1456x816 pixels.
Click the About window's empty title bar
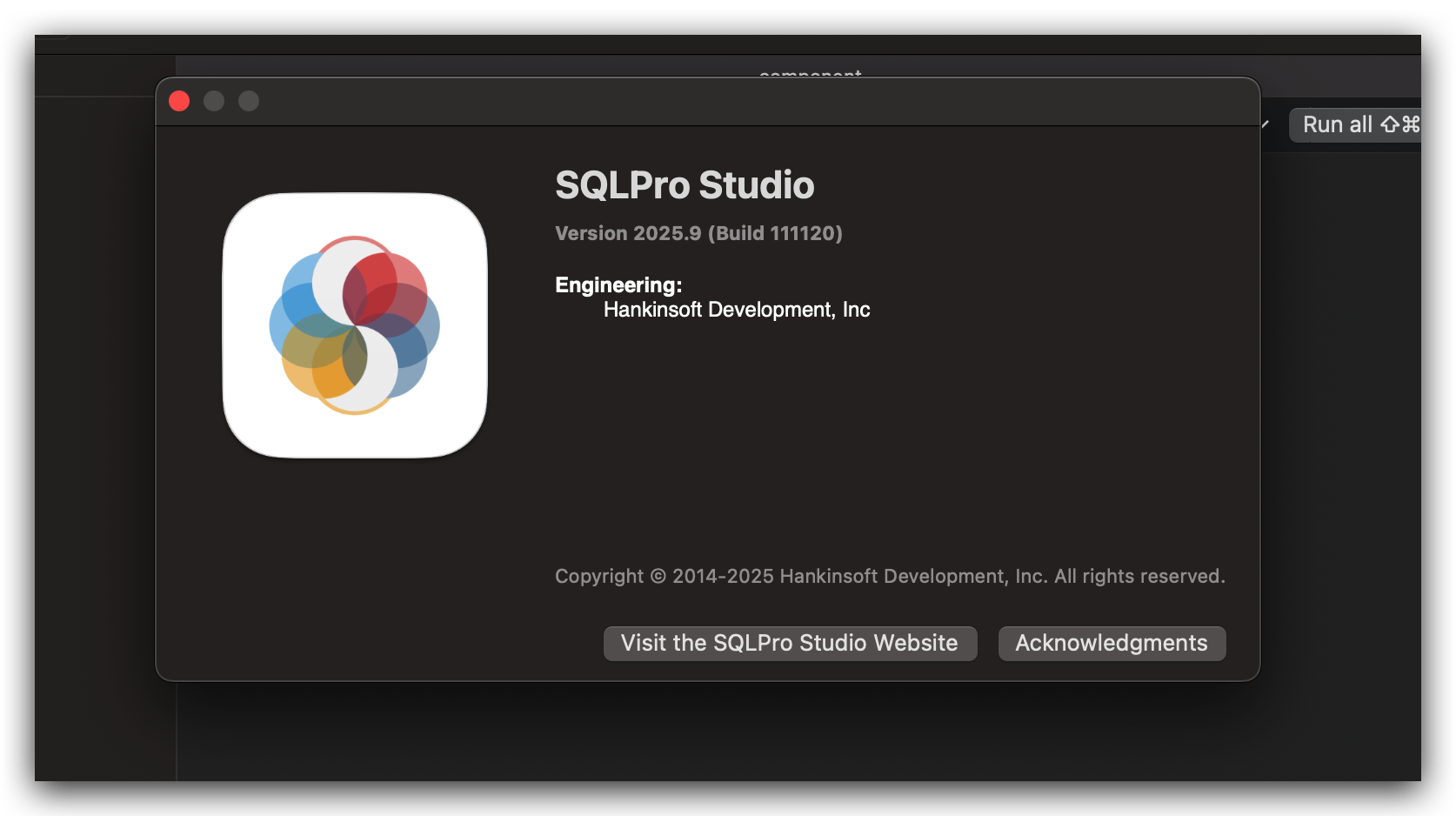click(x=696, y=102)
